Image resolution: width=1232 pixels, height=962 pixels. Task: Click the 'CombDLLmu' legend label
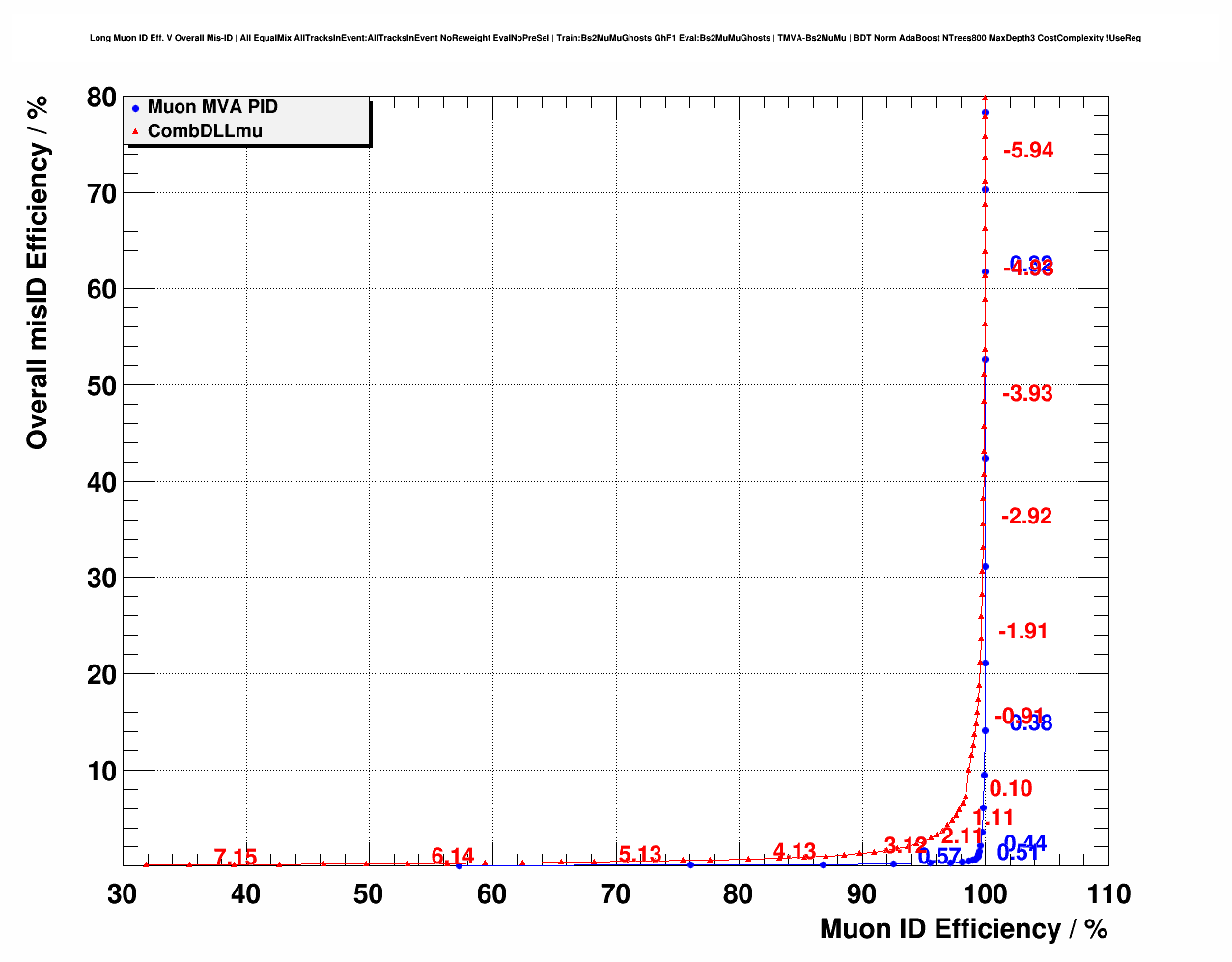click(205, 130)
